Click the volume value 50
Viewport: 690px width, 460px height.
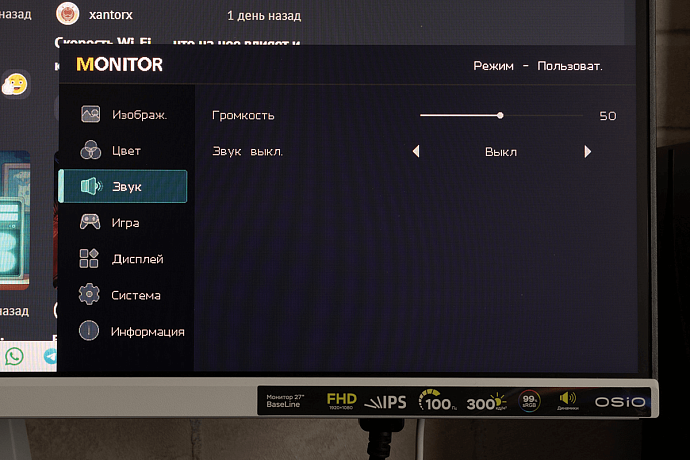(607, 116)
